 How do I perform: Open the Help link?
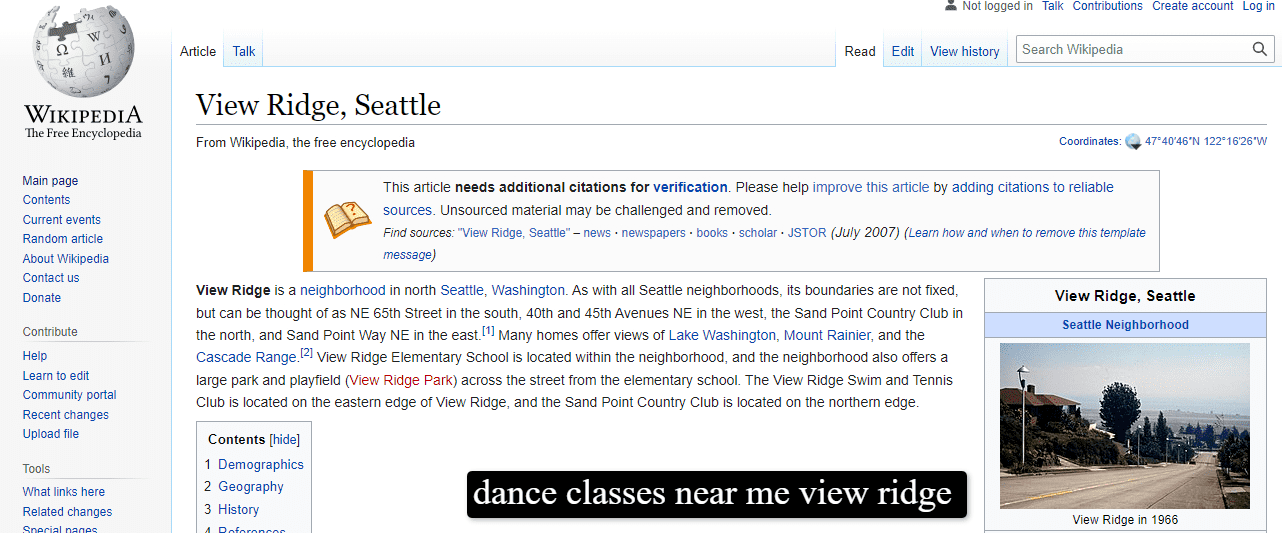(35, 356)
